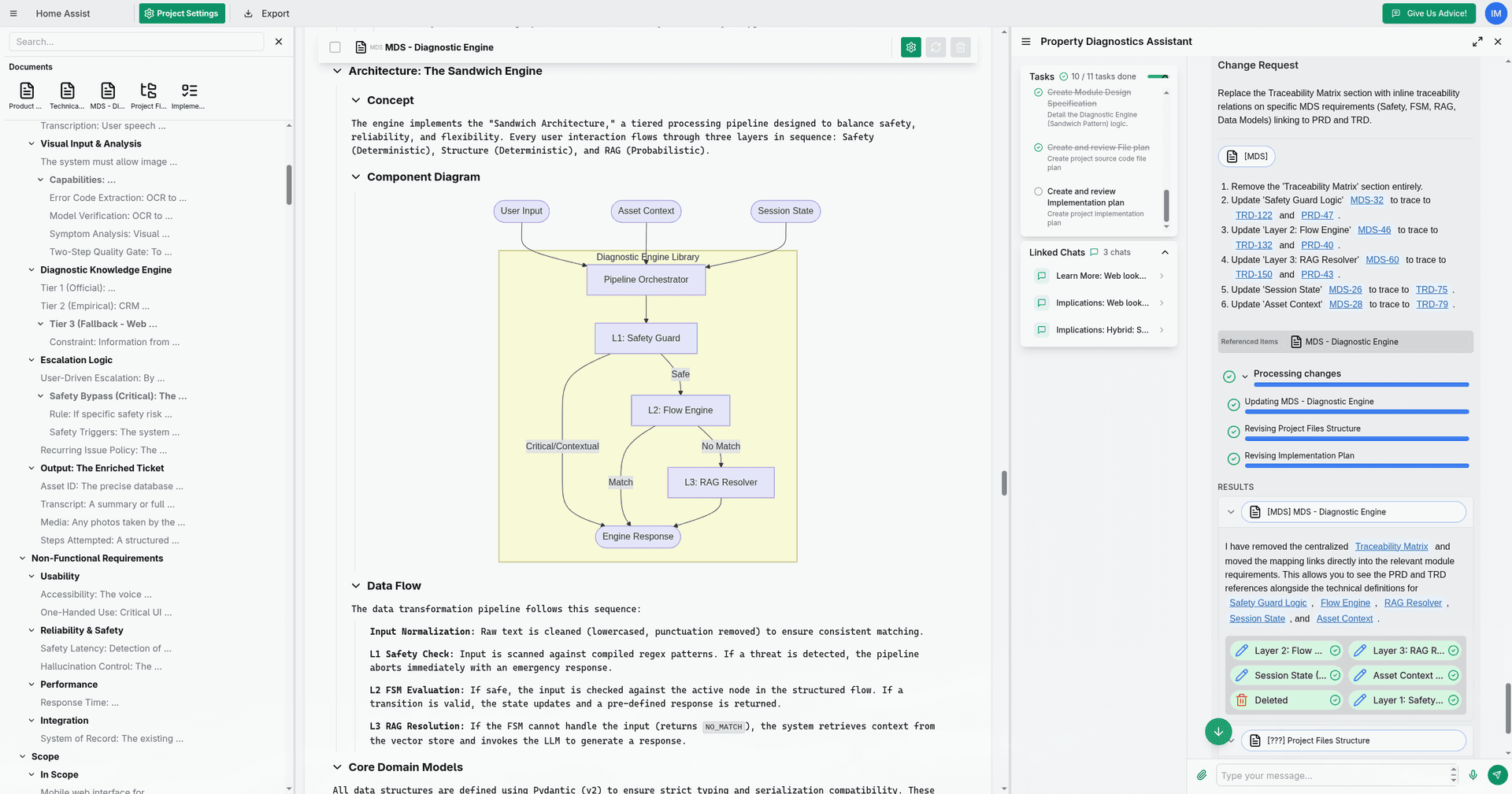Click the green settings gear in document header

pyautogui.click(x=910, y=47)
